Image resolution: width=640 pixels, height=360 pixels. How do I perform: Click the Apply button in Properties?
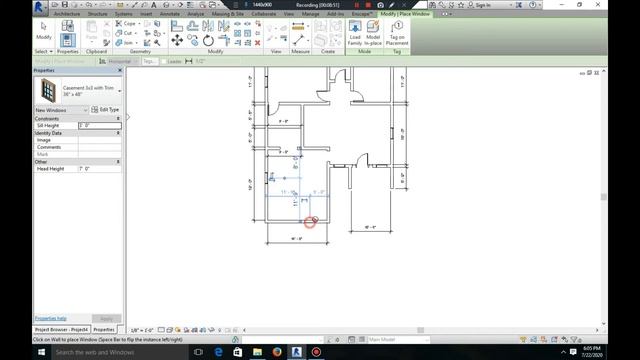tap(106, 318)
